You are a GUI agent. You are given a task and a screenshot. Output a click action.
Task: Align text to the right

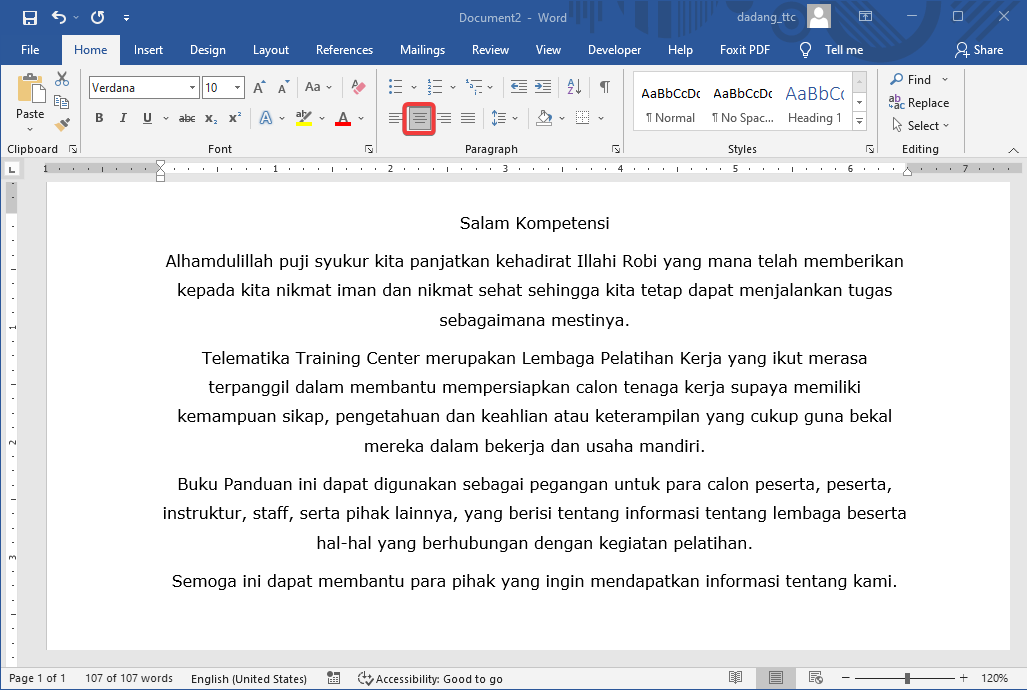point(444,118)
